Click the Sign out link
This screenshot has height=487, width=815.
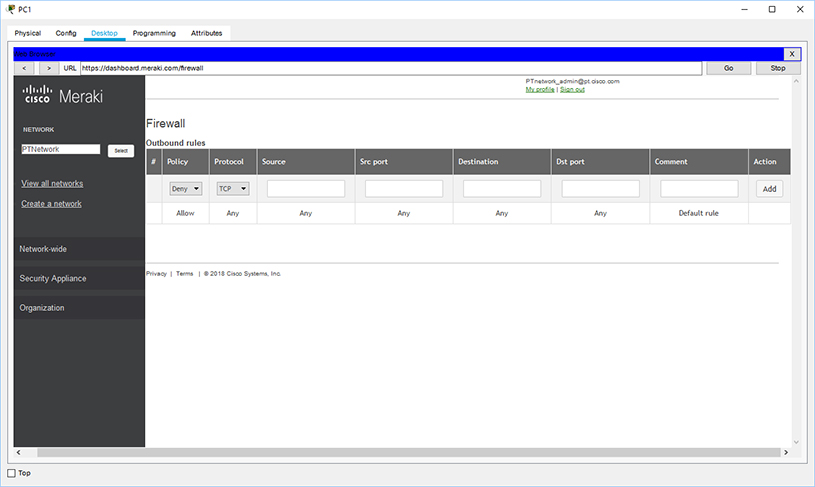pyautogui.click(x=572, y=89)
